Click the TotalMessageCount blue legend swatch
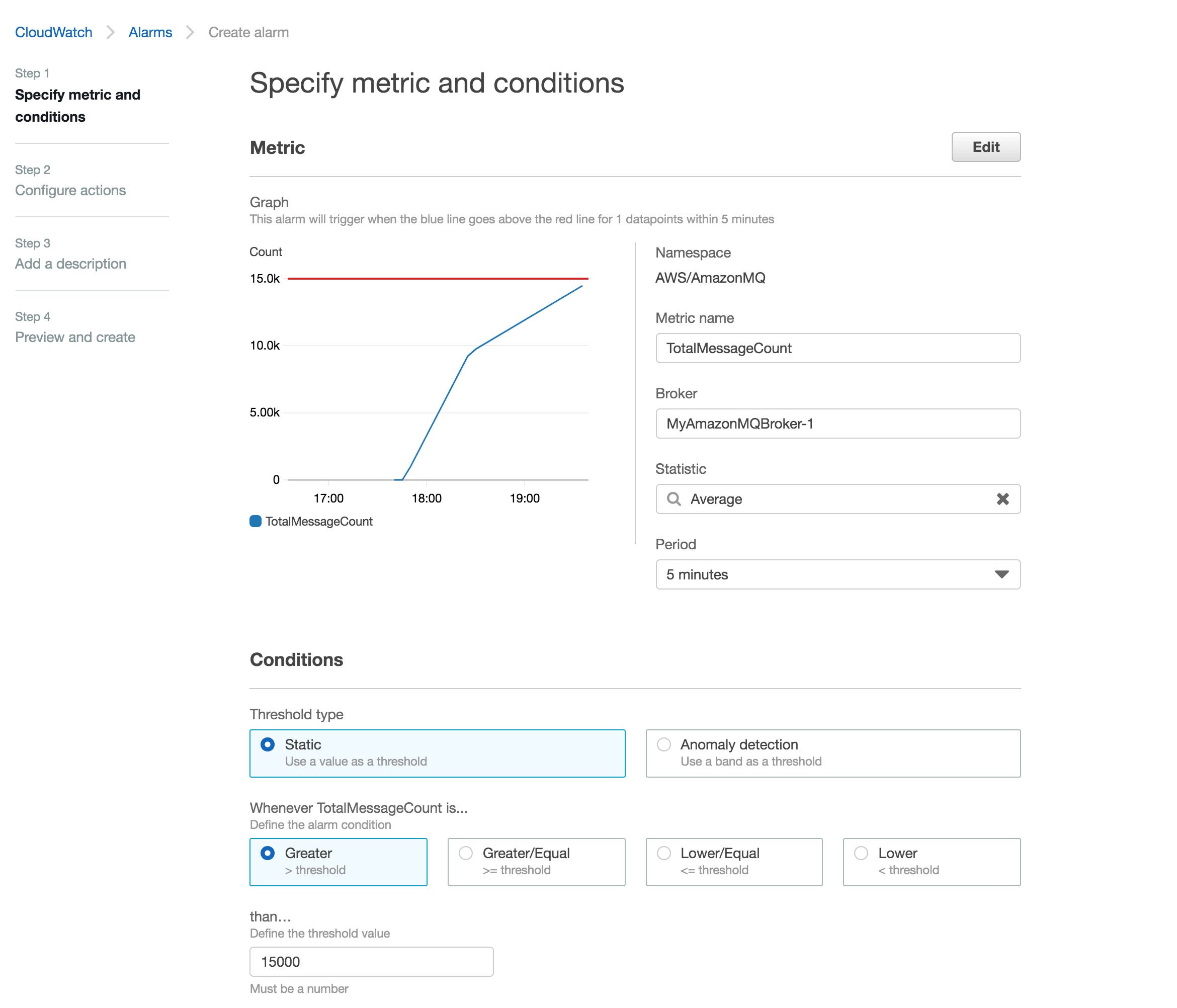 (256, 521)
